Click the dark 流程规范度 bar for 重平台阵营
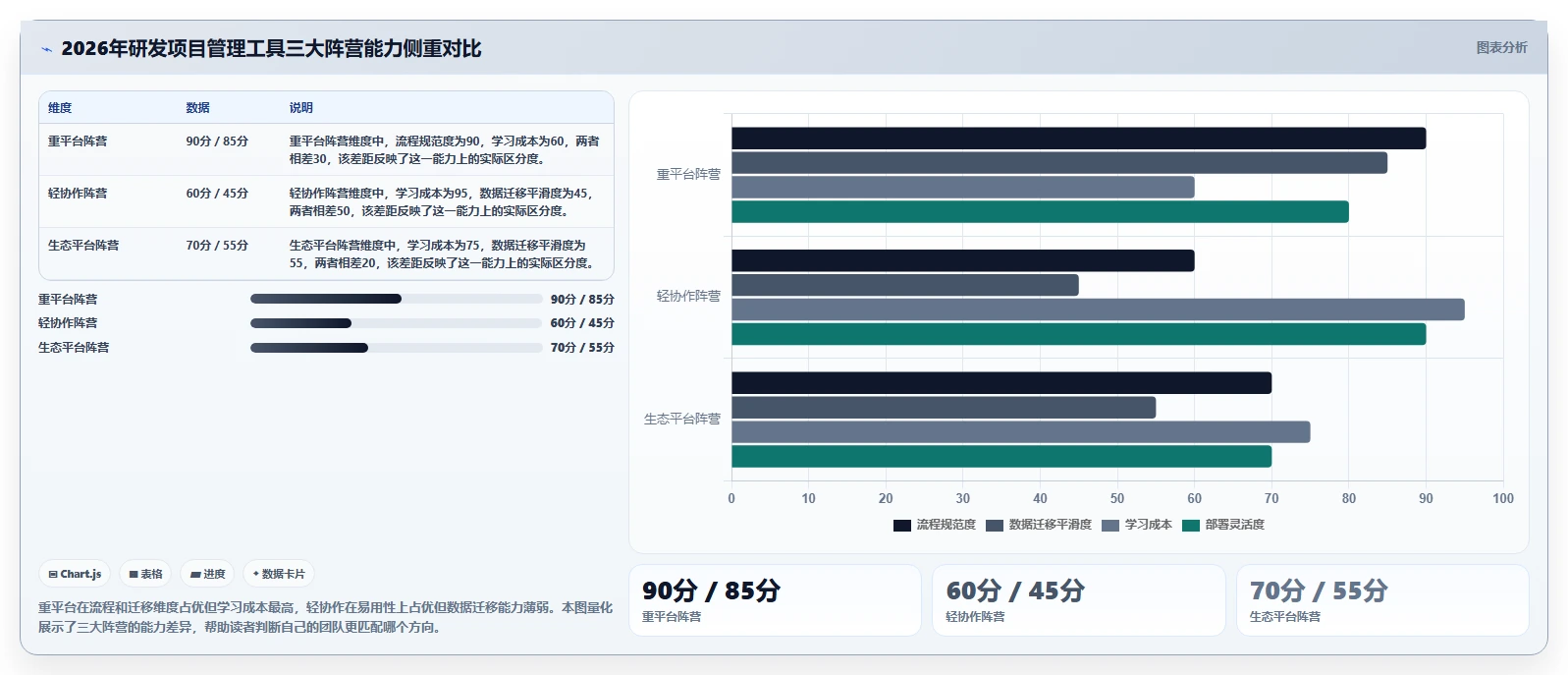Screen dimensions: 1568x675 [1078, 139]
